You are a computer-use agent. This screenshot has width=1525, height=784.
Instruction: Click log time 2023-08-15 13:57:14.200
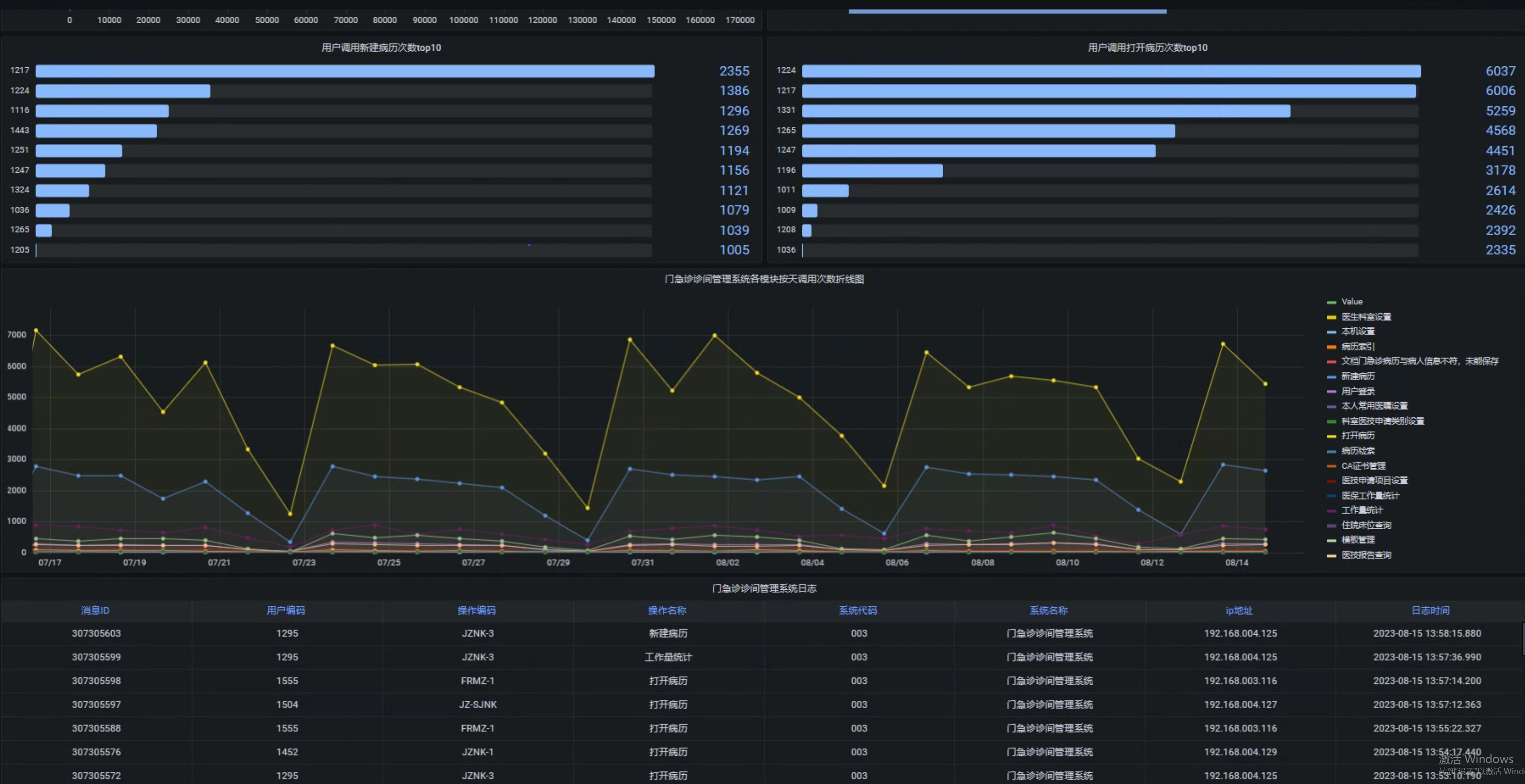pyautogui.click(x=1427, y=681)
